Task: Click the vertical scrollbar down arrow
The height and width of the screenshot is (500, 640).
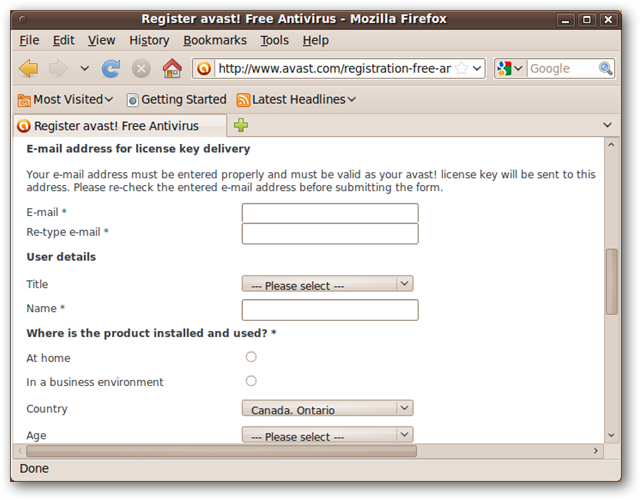Action: [x=611, y=435]
